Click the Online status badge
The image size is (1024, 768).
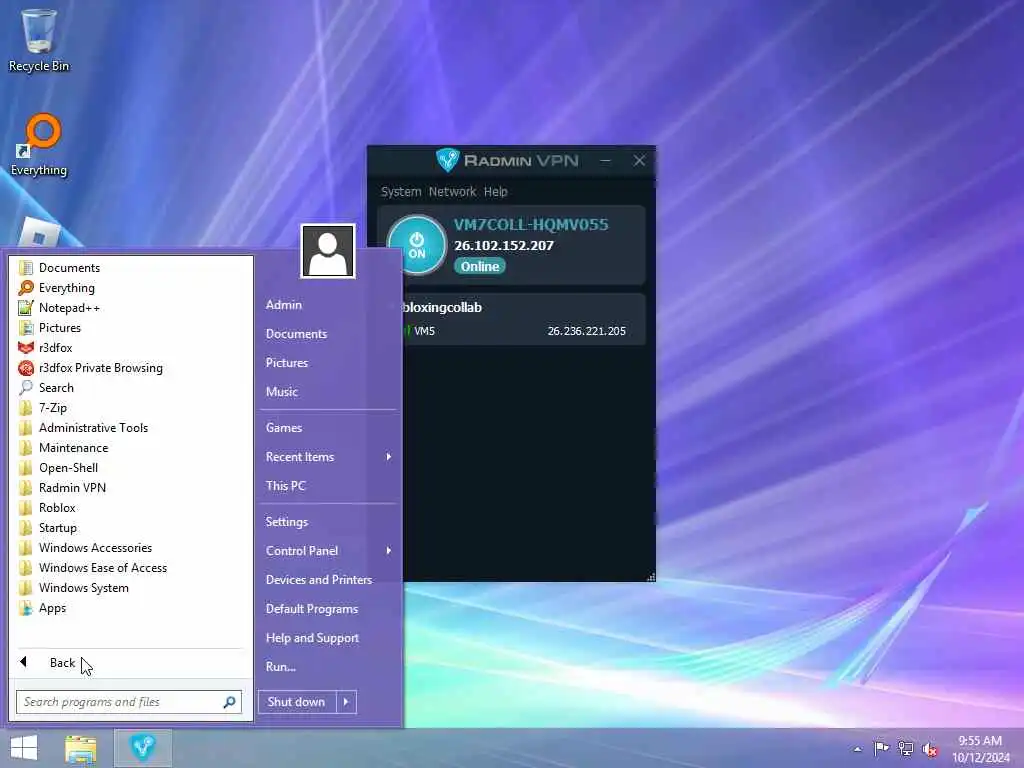480,266
